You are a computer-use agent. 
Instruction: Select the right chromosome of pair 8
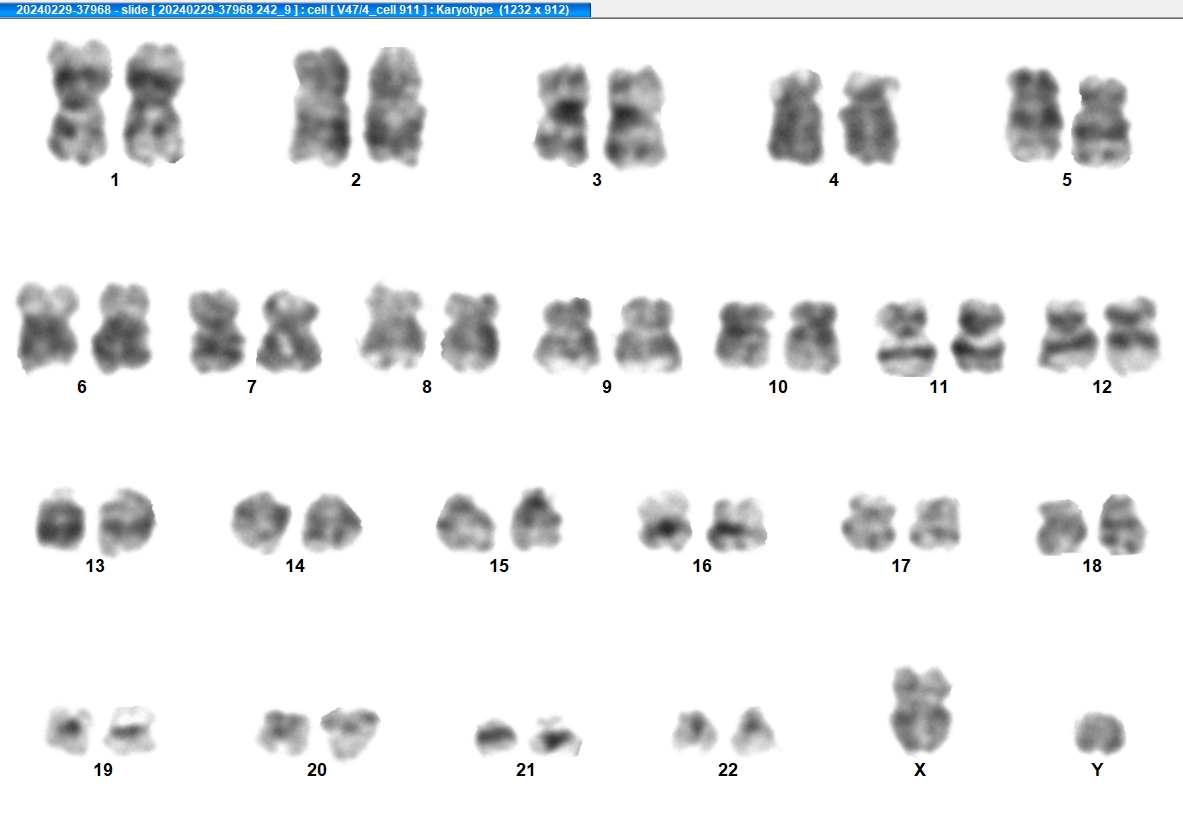point(471,332)
